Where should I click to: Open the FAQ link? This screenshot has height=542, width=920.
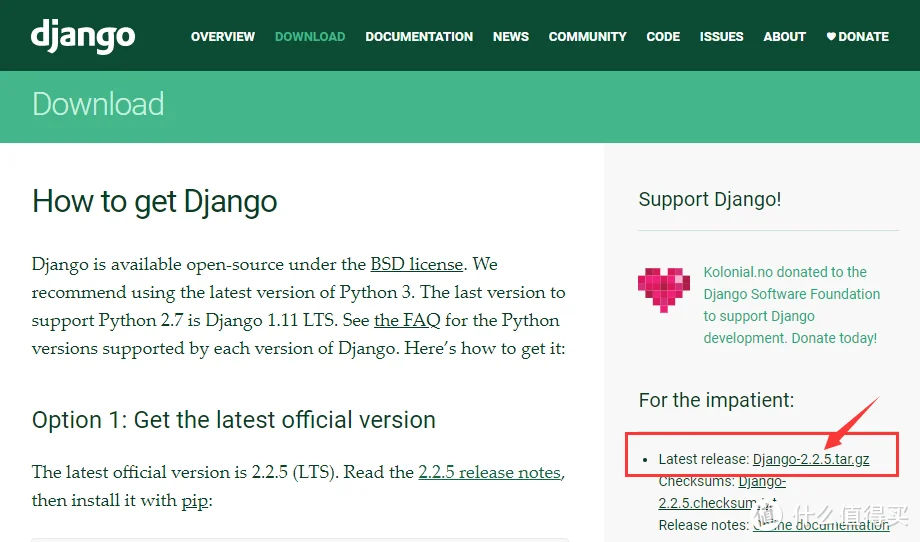point(407,321)
